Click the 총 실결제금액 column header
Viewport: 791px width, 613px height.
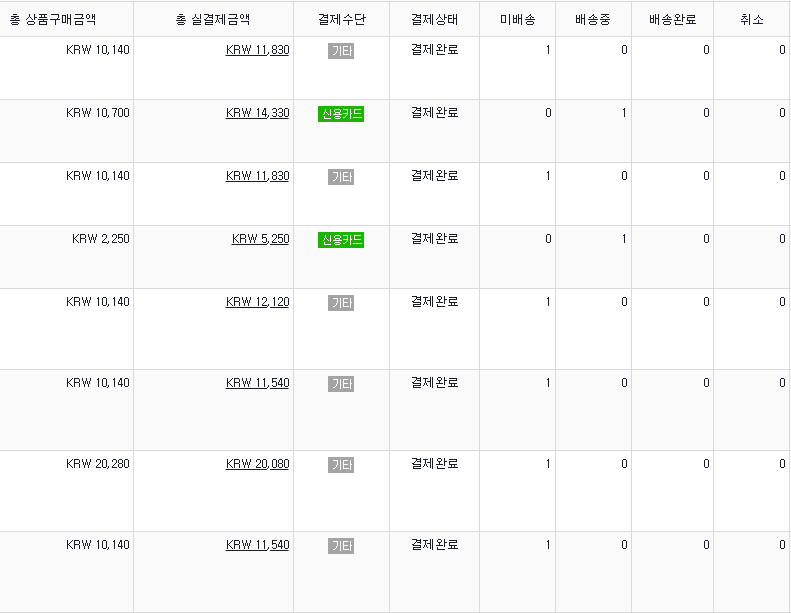(213, 19)
